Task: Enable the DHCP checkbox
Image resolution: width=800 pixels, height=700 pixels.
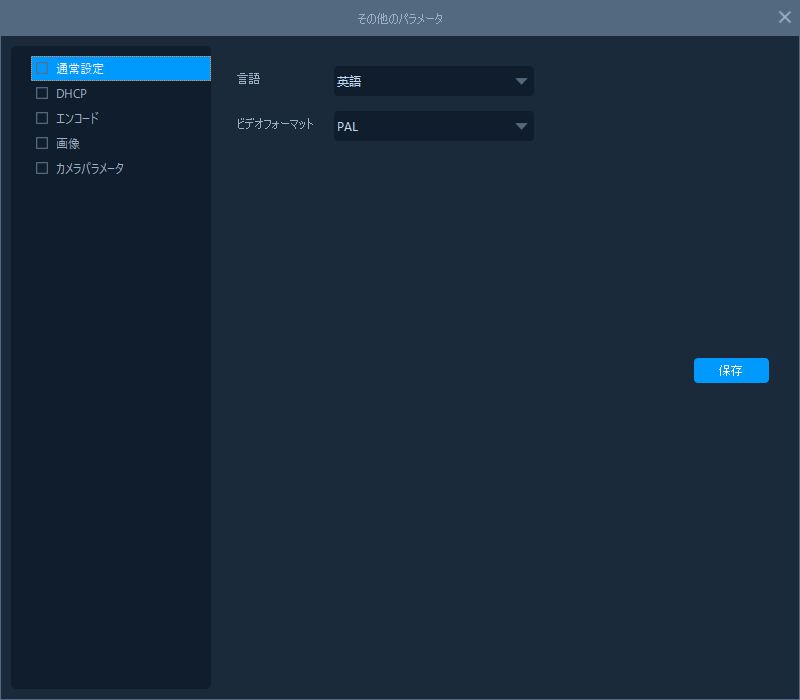Action: pyautogui.click(x=42, y=93)
